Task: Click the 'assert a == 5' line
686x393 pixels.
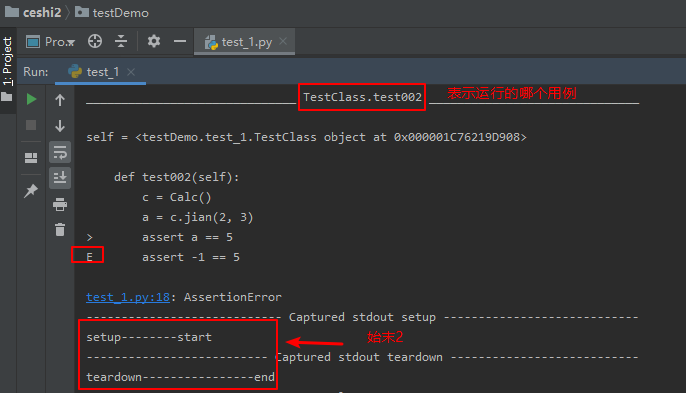Action: (x=187, y=237)
